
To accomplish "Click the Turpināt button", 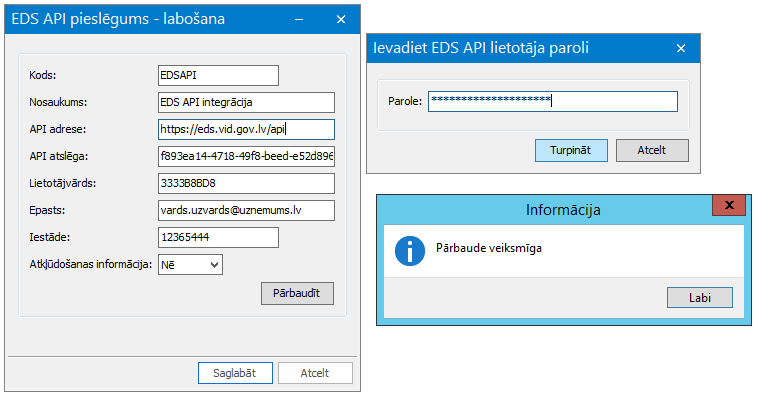I will (571, 150).
